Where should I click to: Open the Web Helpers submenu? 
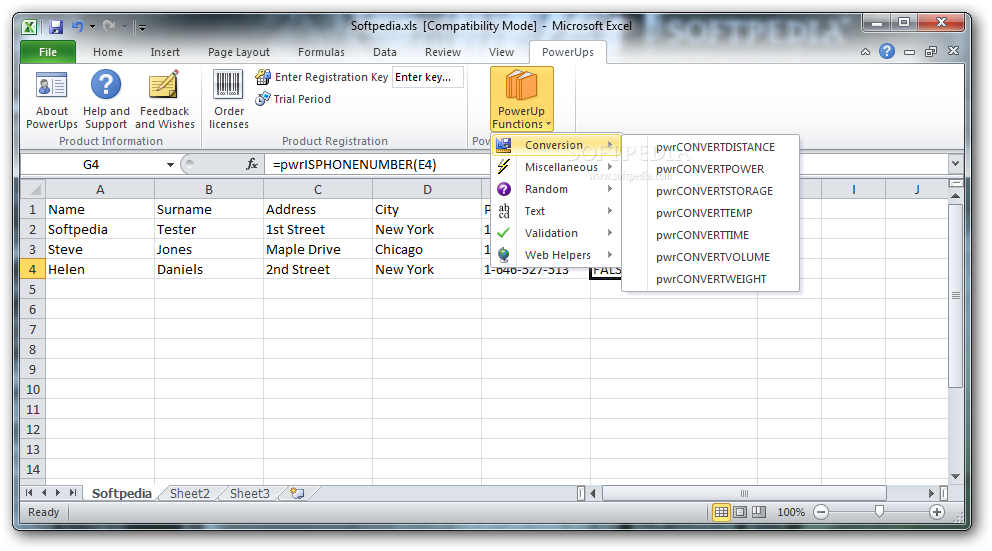click(x=556, y=255)
